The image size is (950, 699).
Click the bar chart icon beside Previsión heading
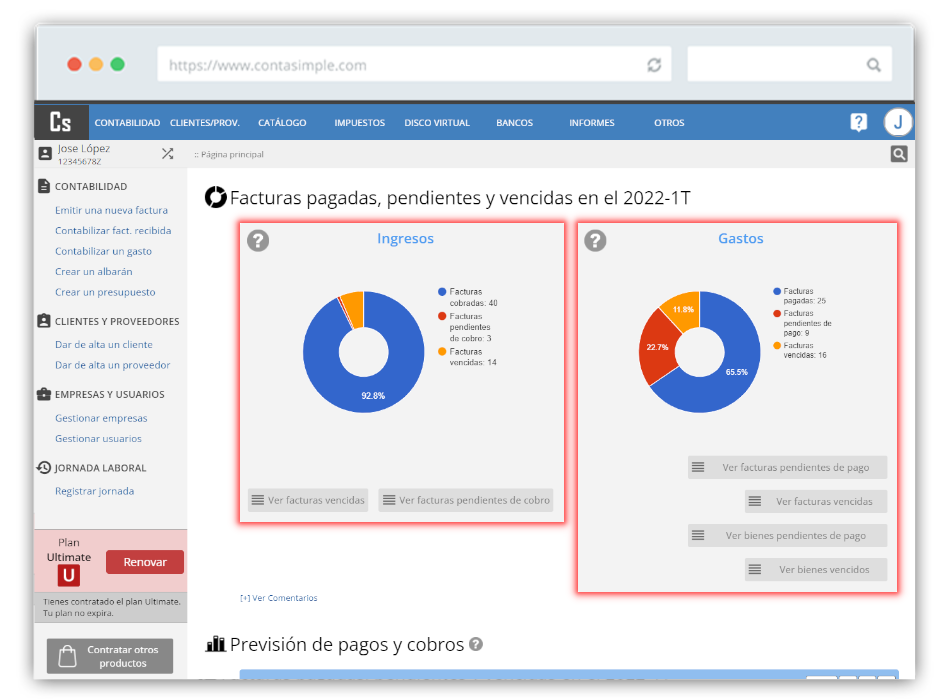(x=216, y=644)
